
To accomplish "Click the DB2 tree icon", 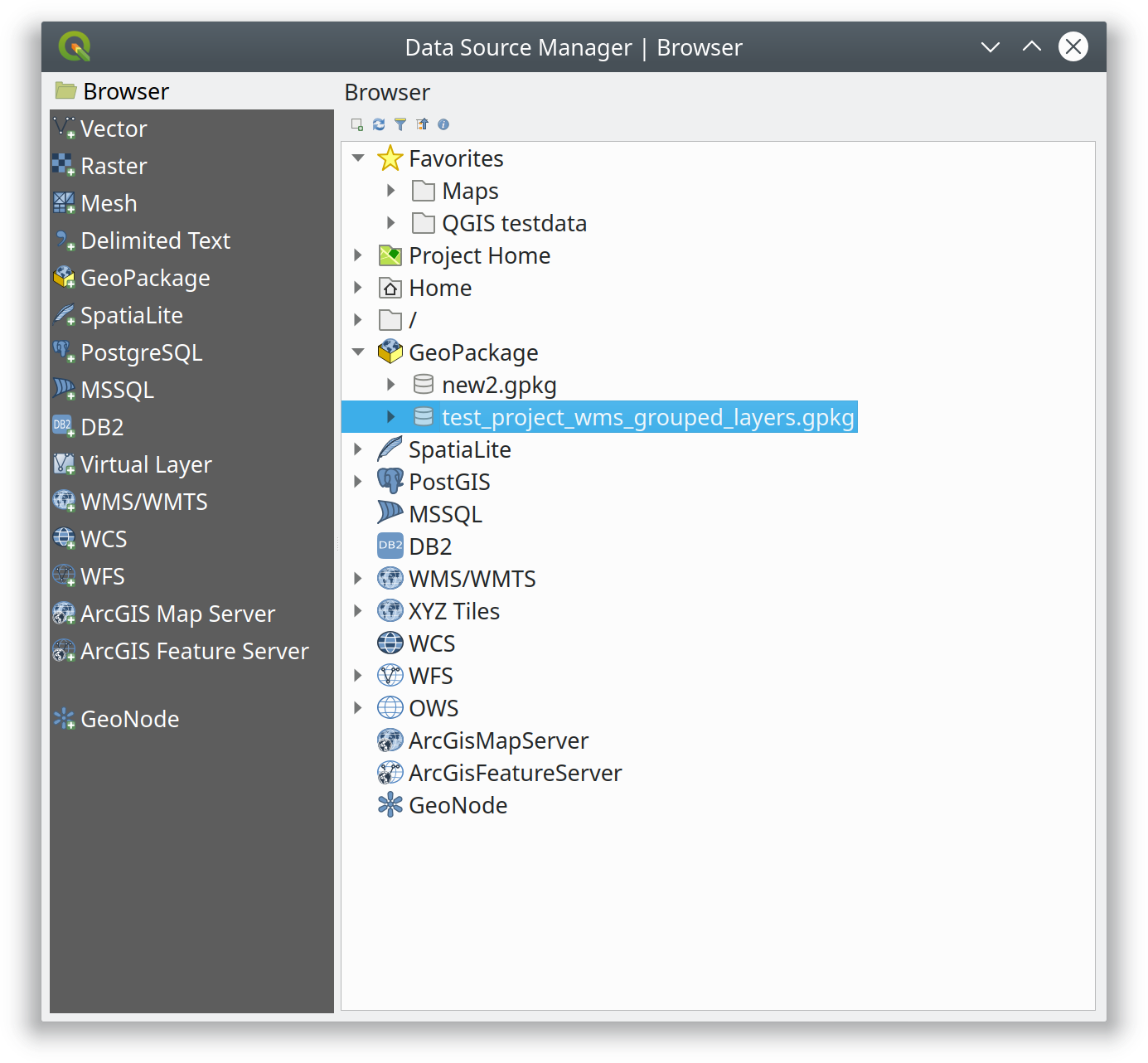I will 390,546.
